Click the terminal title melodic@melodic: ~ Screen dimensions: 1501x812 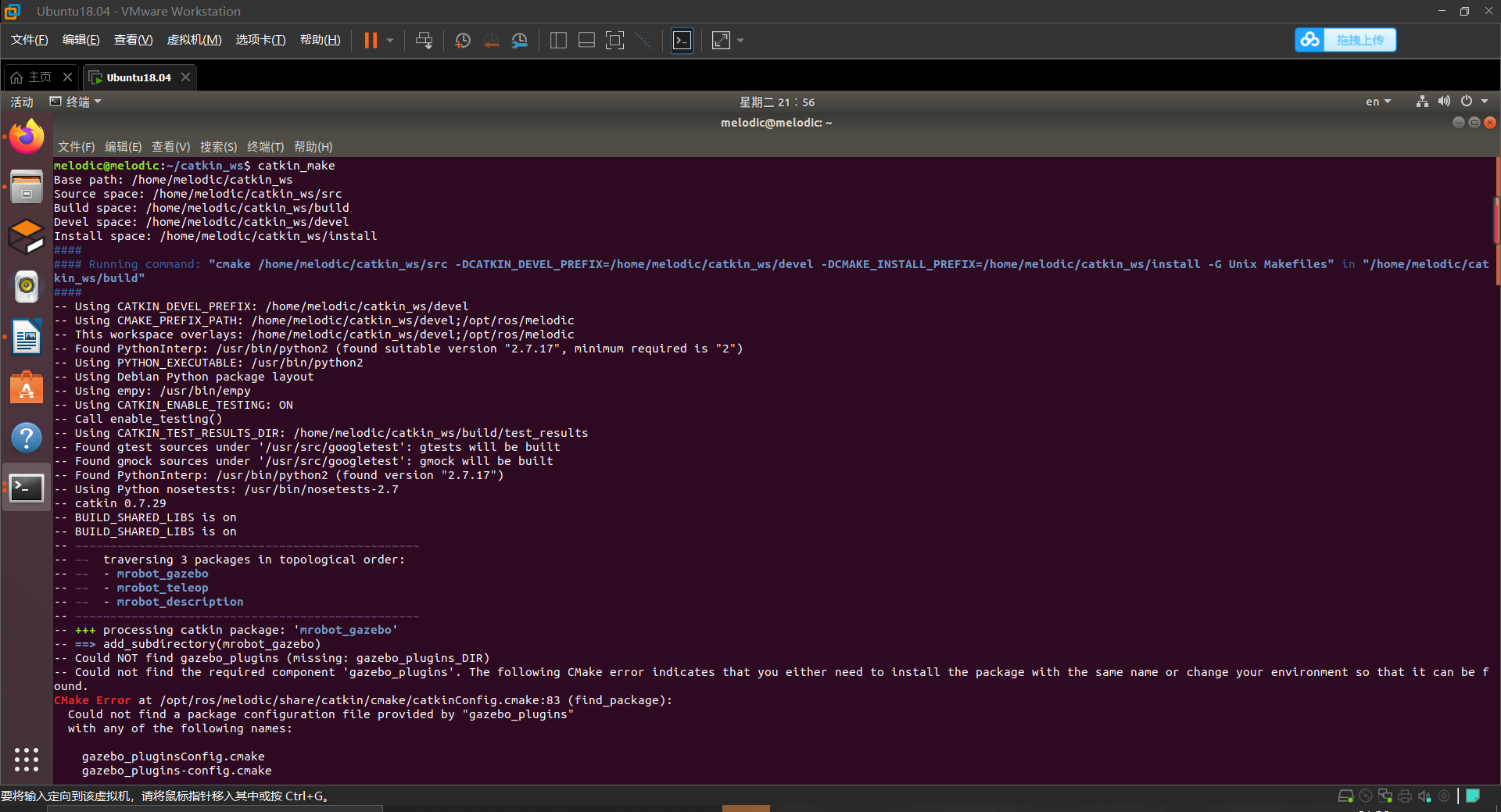pyautogui.click(x=776, y=123)
